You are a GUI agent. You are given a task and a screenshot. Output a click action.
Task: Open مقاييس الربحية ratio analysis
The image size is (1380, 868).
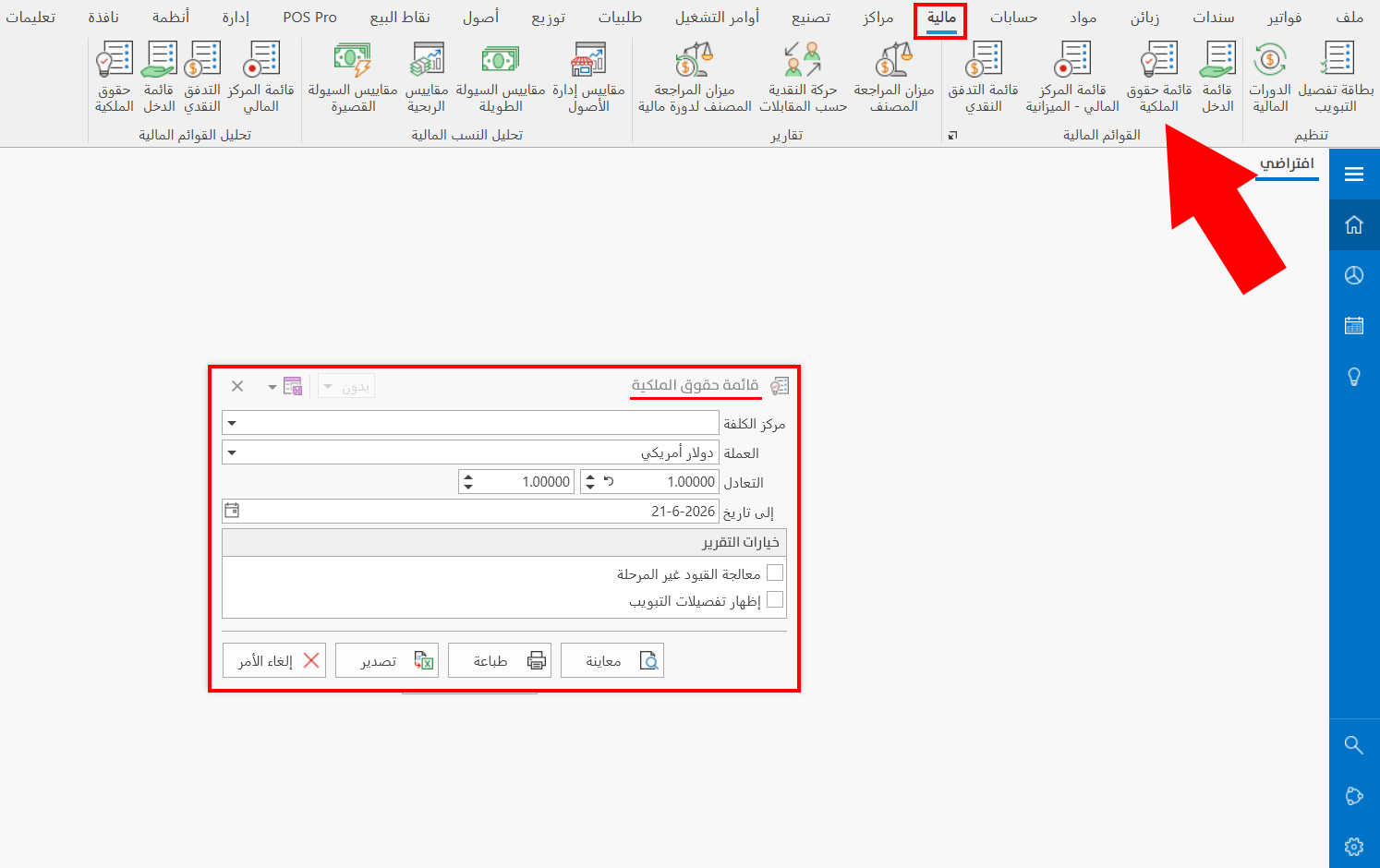click(x=427, y=78)
